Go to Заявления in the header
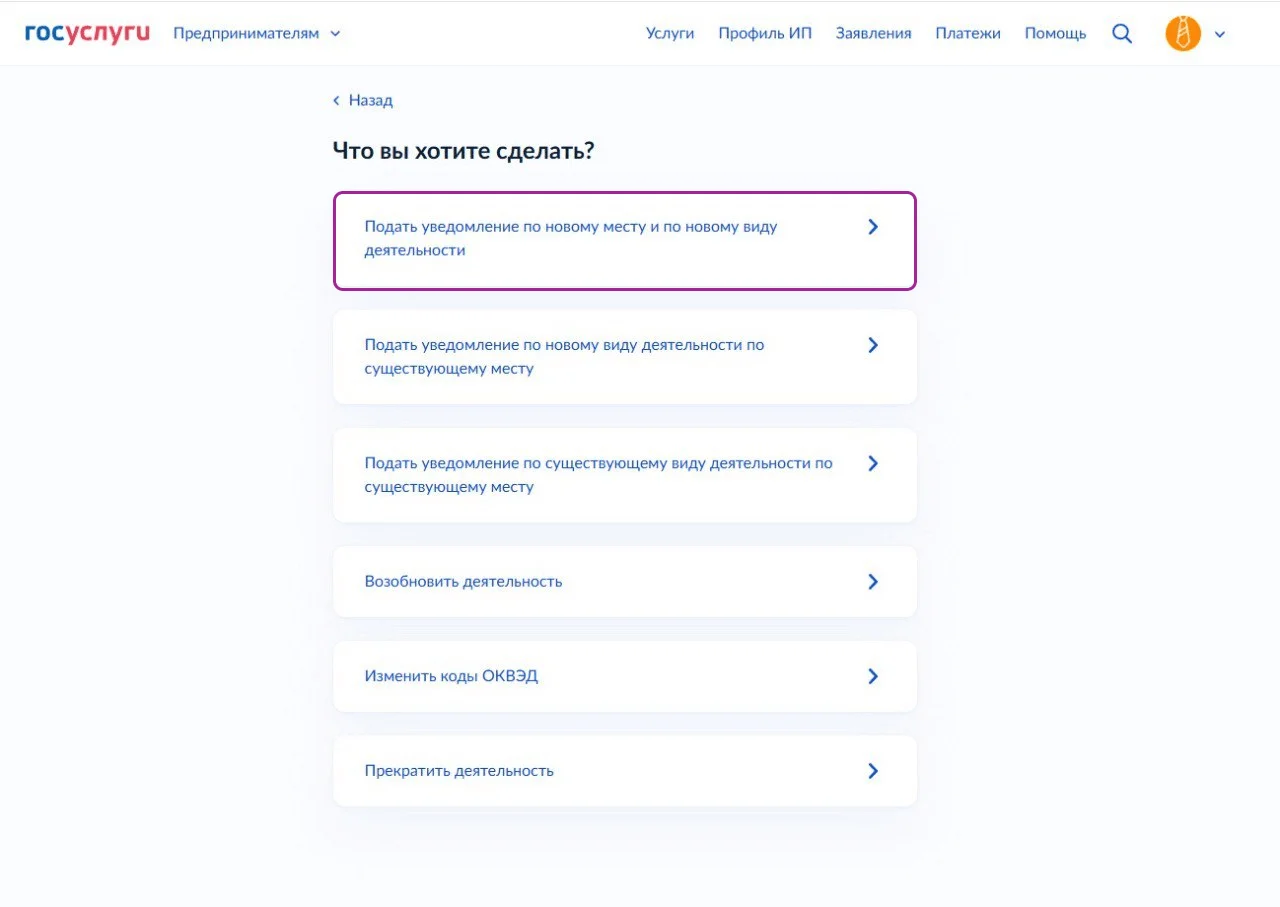The height and width of the screenshot is (907, 1280). pyautogui.click(x=874, y=33)
